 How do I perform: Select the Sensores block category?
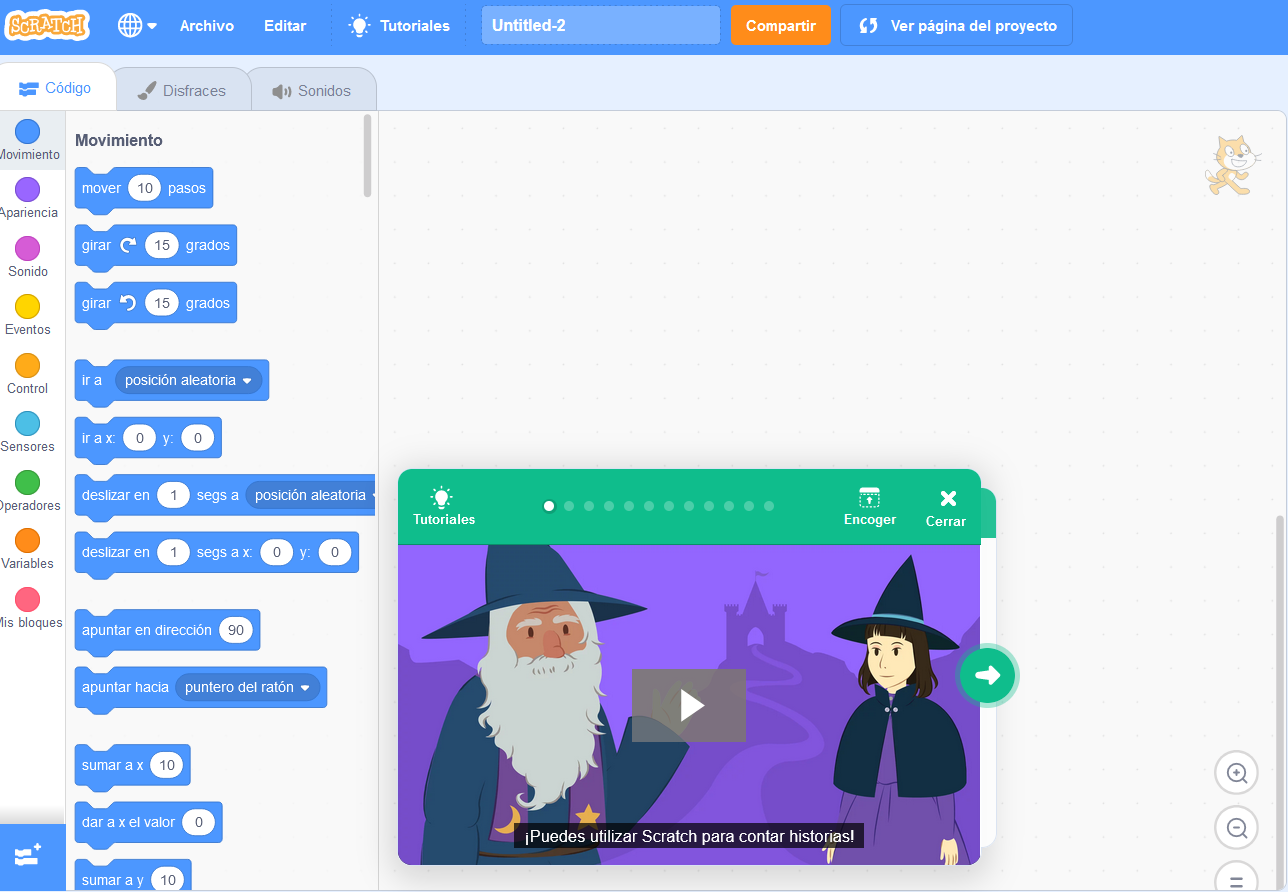click(30, 430)
